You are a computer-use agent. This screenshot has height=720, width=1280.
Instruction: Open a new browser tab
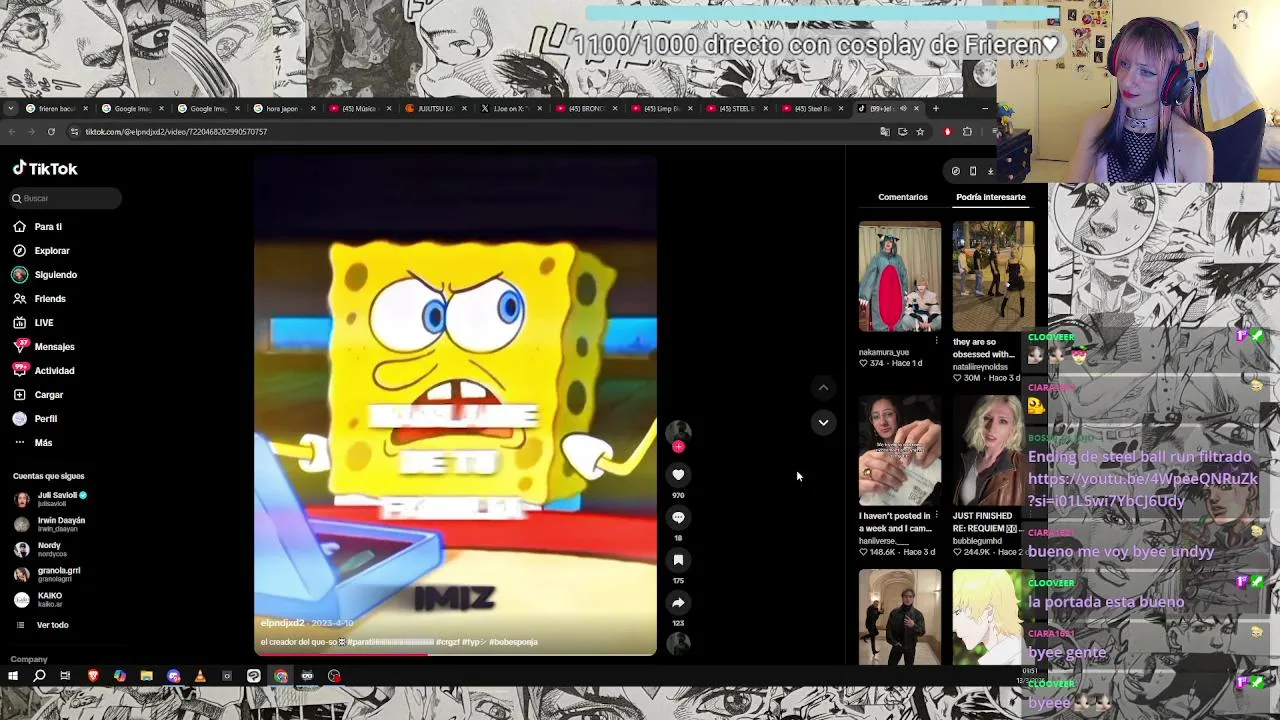coord(936,108)
